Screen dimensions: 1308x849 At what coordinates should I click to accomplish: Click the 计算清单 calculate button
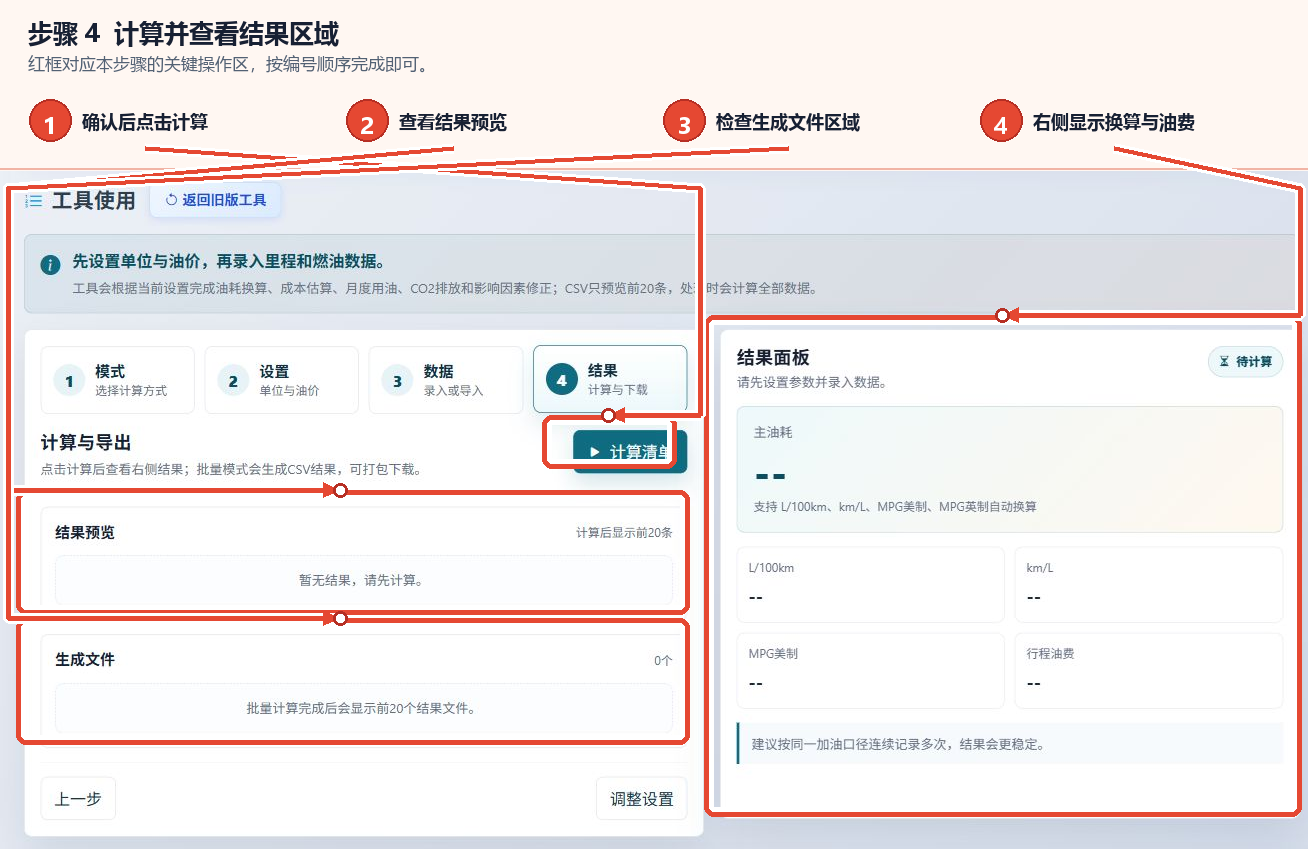point(630,452)
